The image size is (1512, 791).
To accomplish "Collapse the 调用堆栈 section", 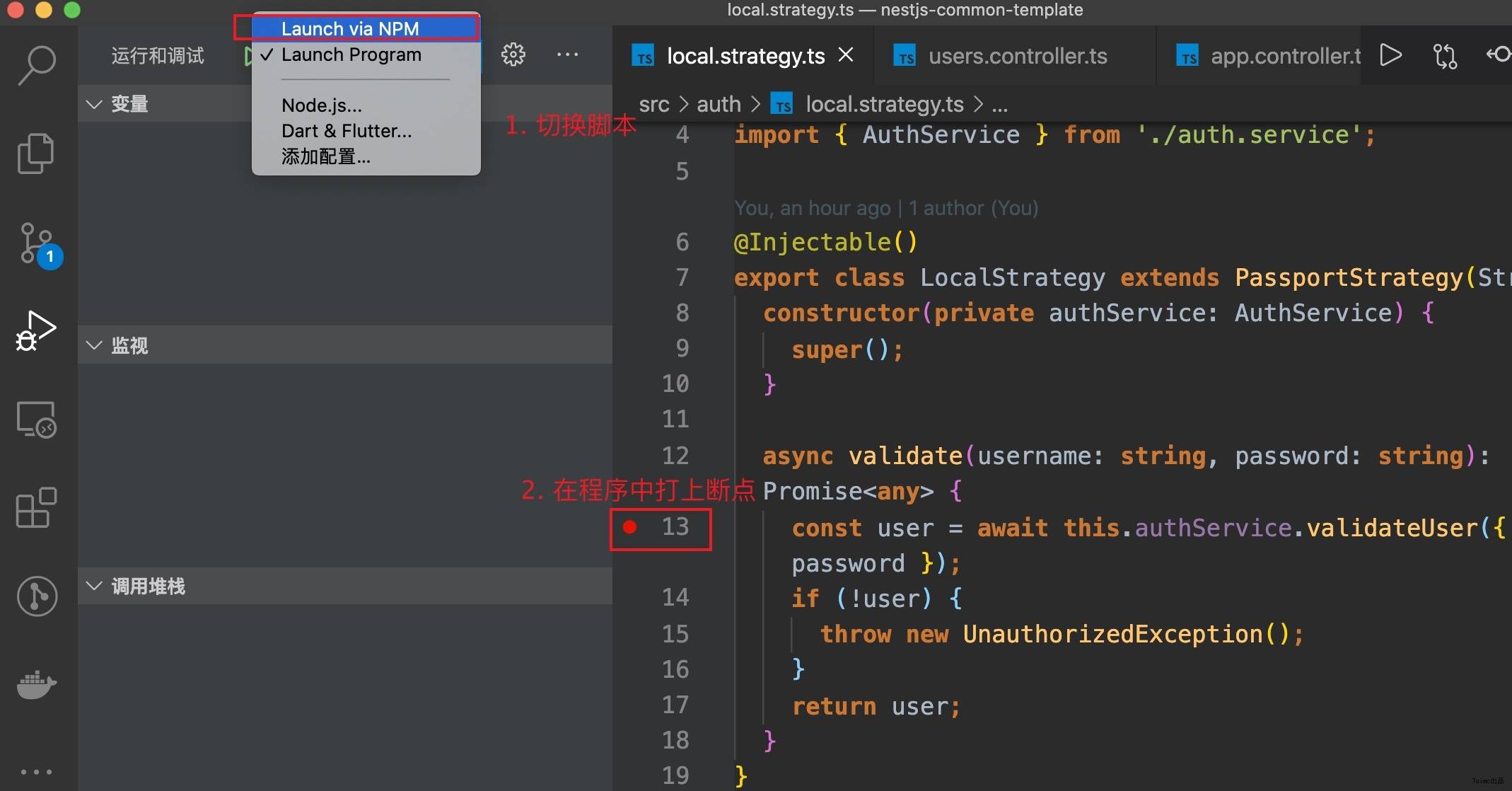I will 345,586.
